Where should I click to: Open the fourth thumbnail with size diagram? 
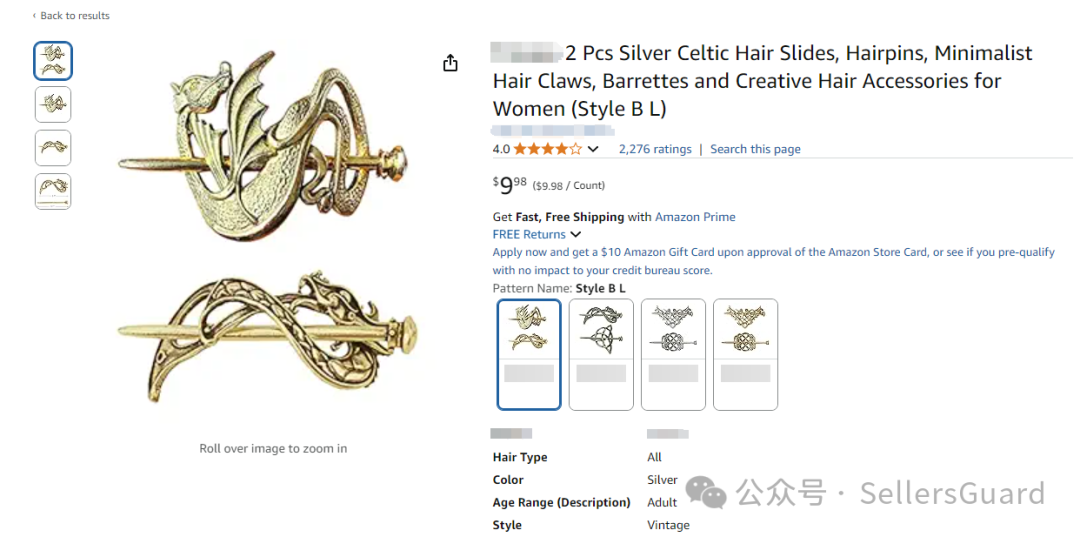pyautogui.click(x=53, y=191)
